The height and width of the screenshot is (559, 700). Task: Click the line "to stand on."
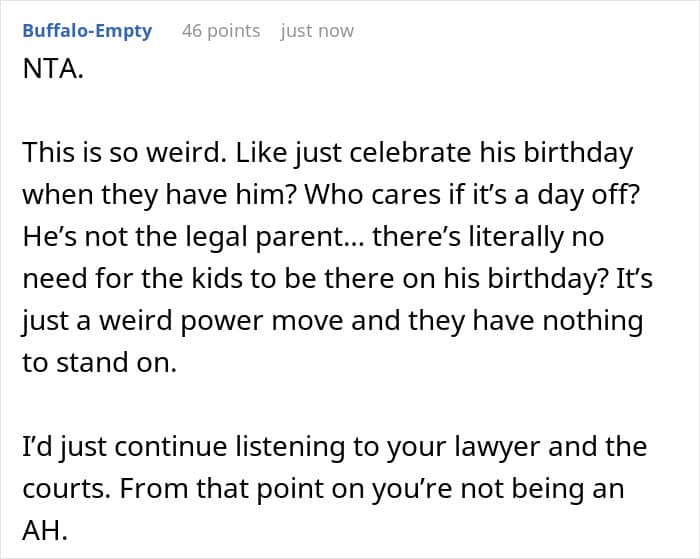click(99, 364)
